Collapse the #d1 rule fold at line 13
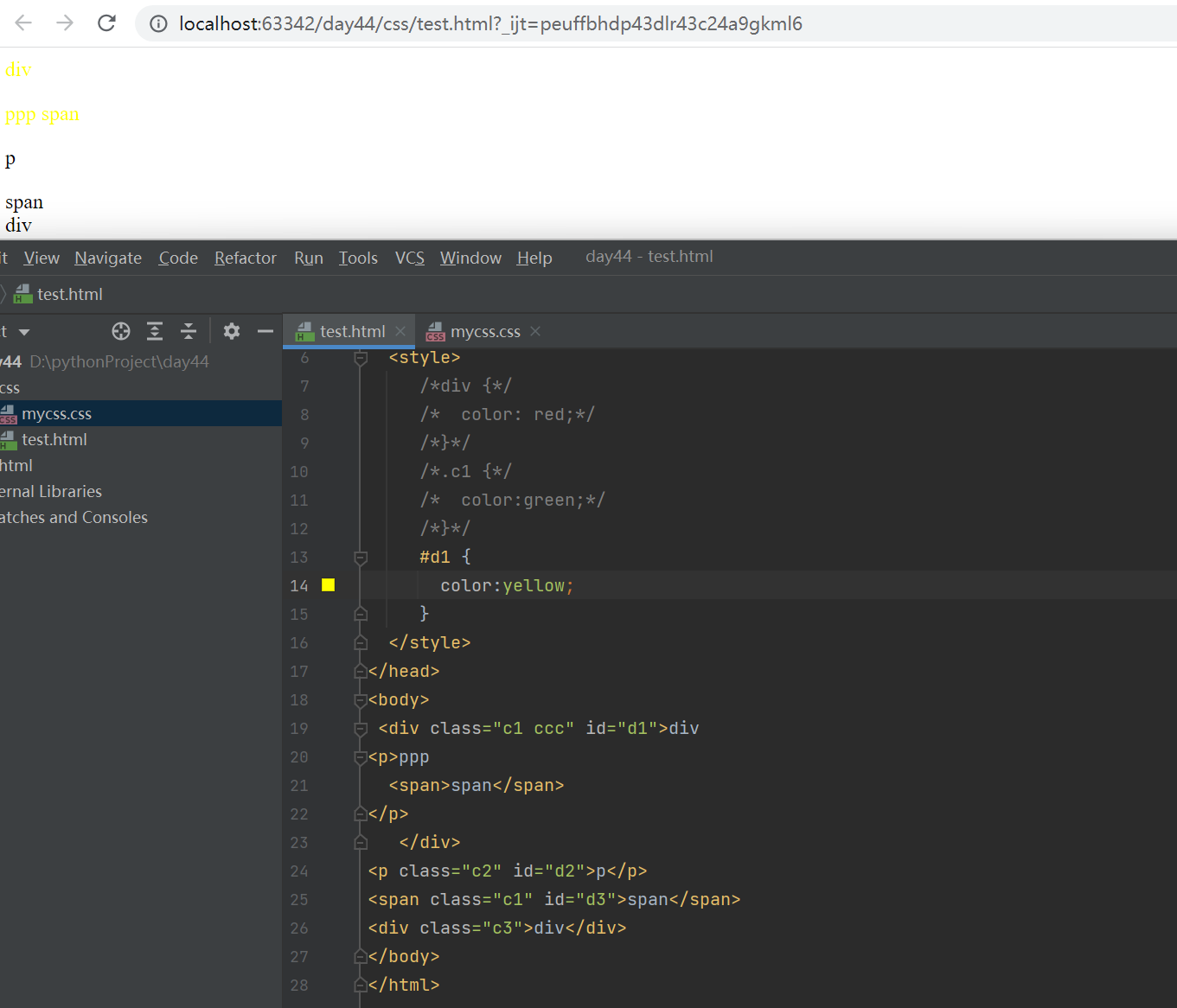Screen dimensions: 1177x1008 pyautogui.click(x=361, y=557)
